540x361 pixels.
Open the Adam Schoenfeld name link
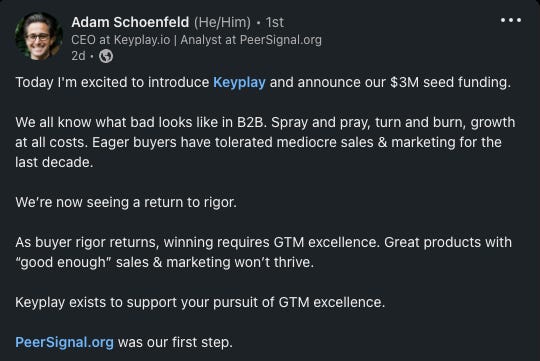130,22
